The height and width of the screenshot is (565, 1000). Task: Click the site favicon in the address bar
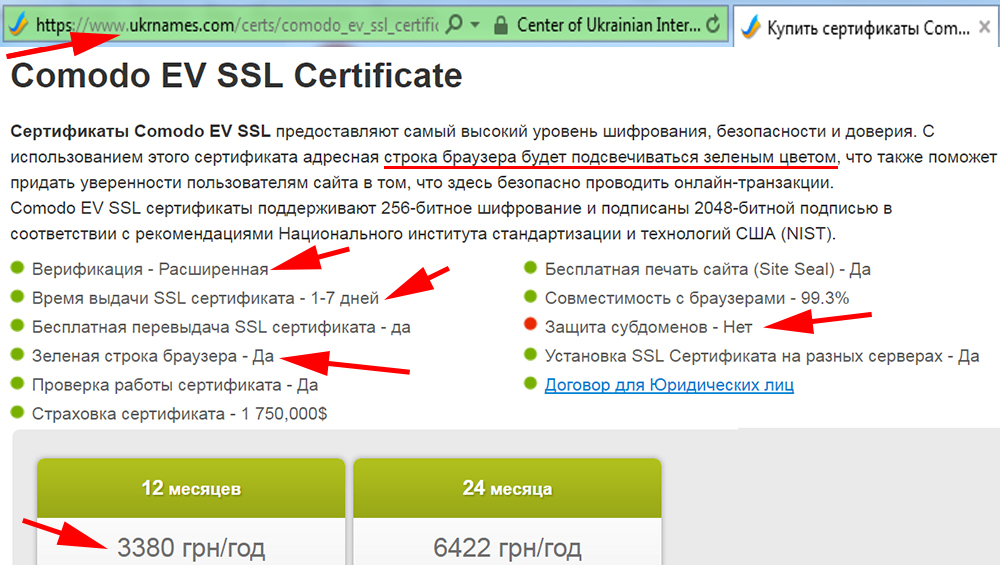pos(19,23)
